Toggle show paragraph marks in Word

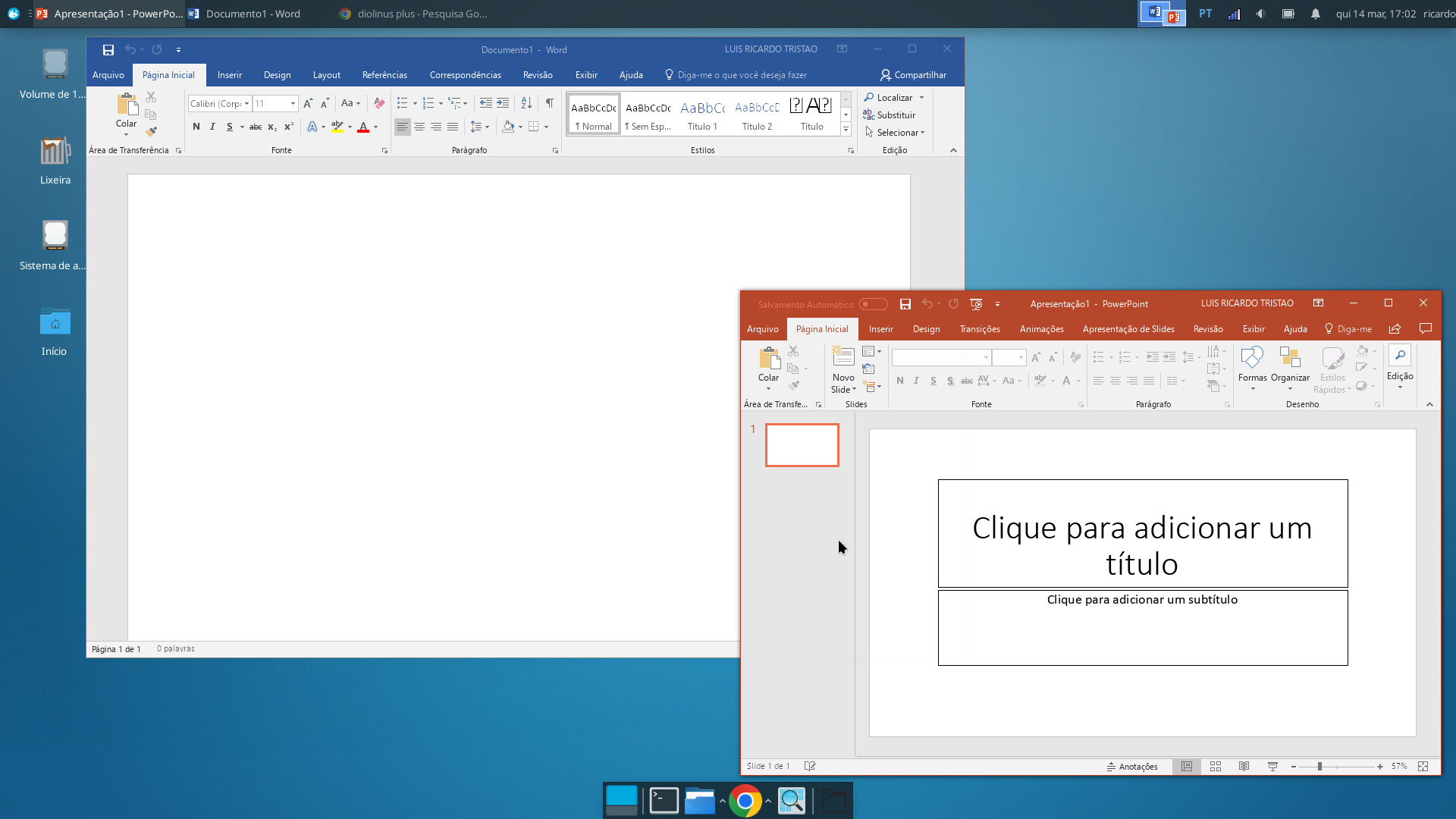coord(549,103)
